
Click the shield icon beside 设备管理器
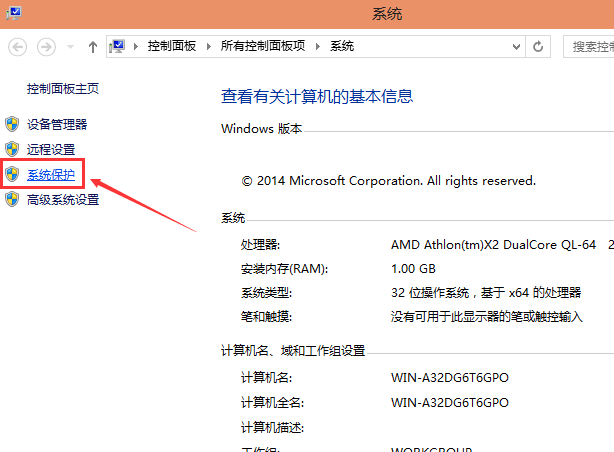coord(12,124)
